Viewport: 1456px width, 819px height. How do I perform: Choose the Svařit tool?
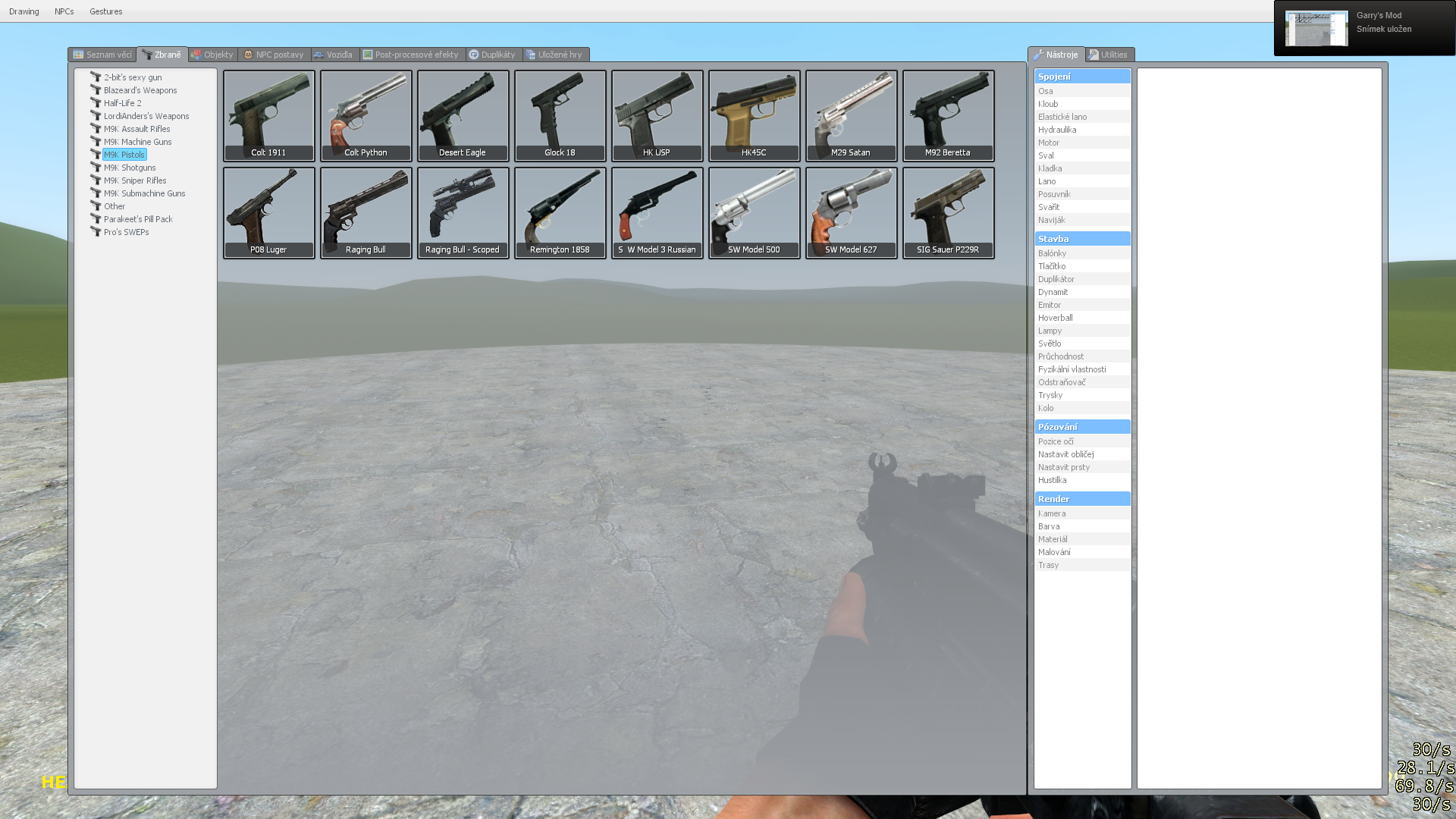1083,207
